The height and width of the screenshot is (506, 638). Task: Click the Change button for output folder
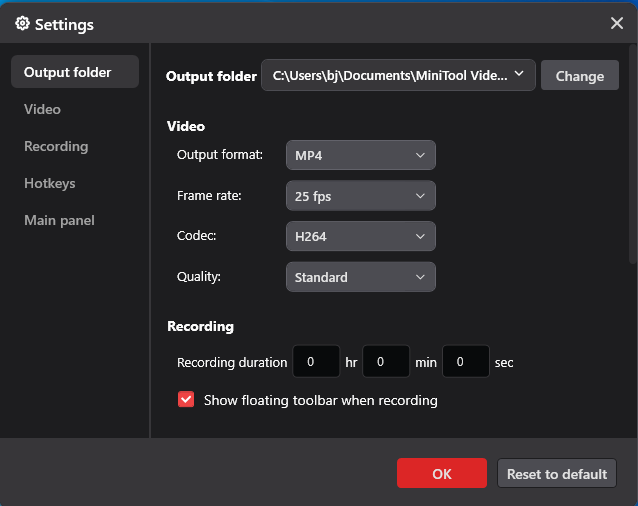click(579, 75)
